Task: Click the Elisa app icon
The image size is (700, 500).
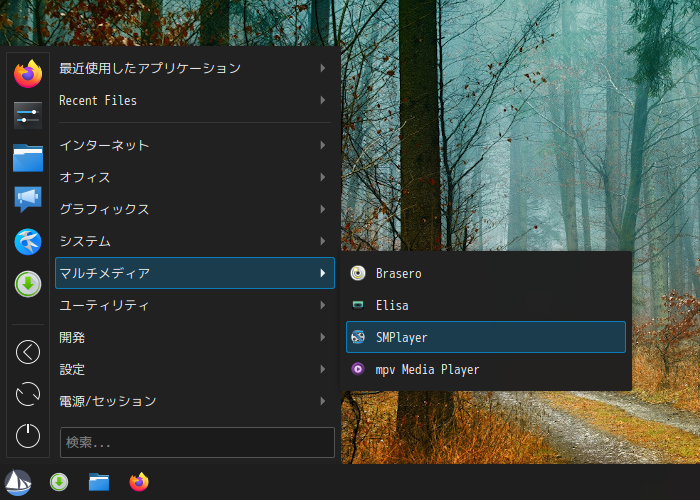Action: [358, 305]
